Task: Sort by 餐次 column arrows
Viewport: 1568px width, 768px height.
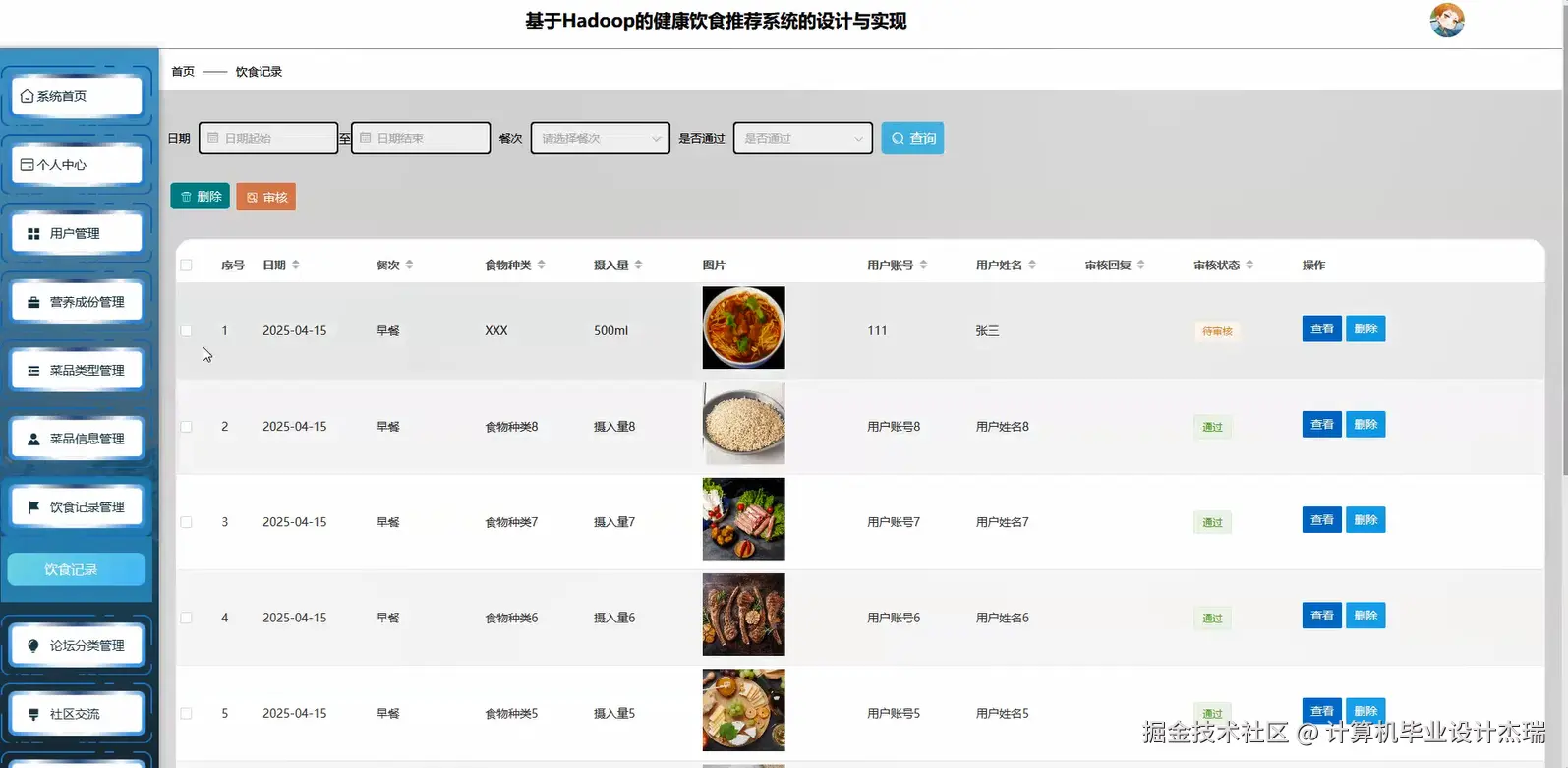Action: pos(409,265)
